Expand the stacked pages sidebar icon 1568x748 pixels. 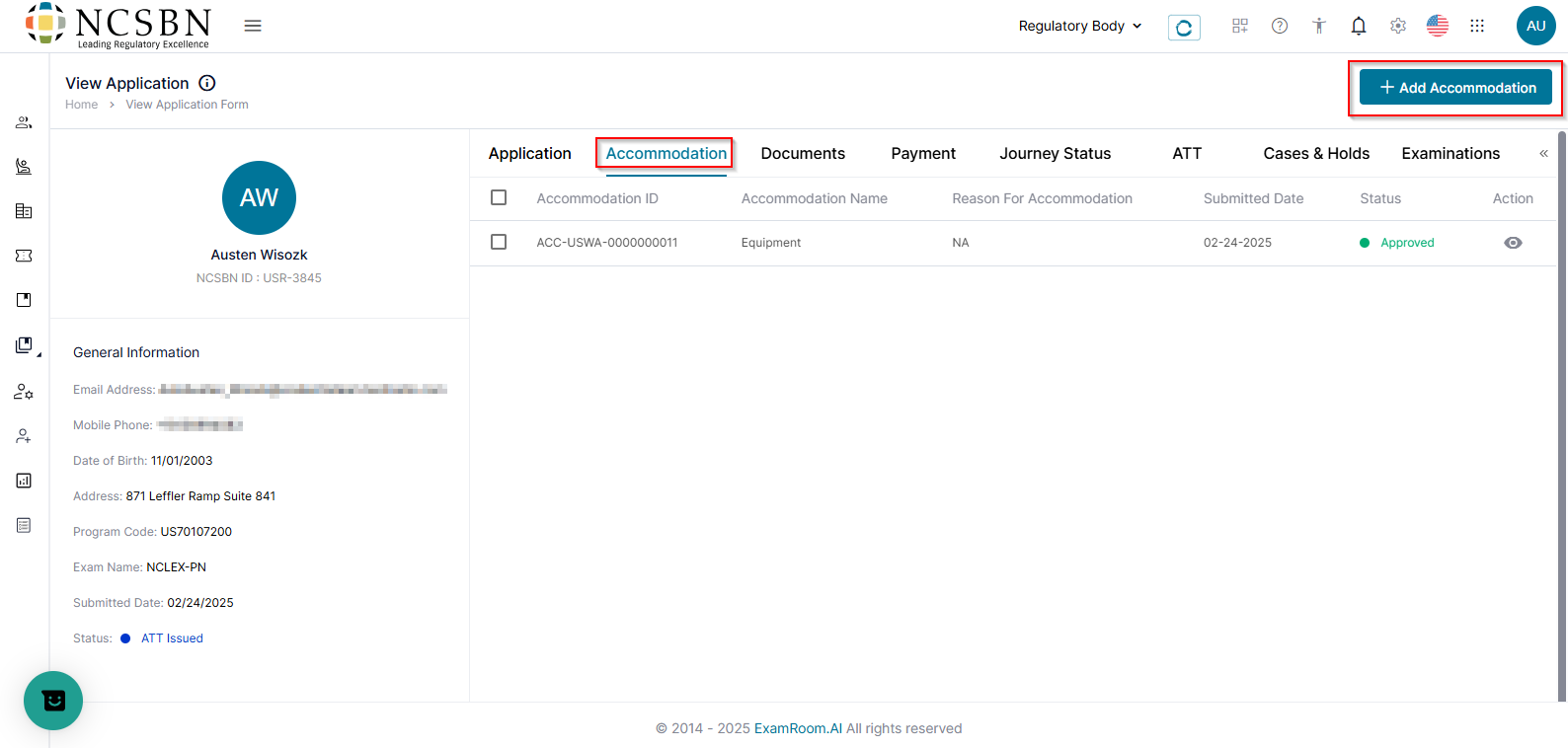tap(26, 345)
